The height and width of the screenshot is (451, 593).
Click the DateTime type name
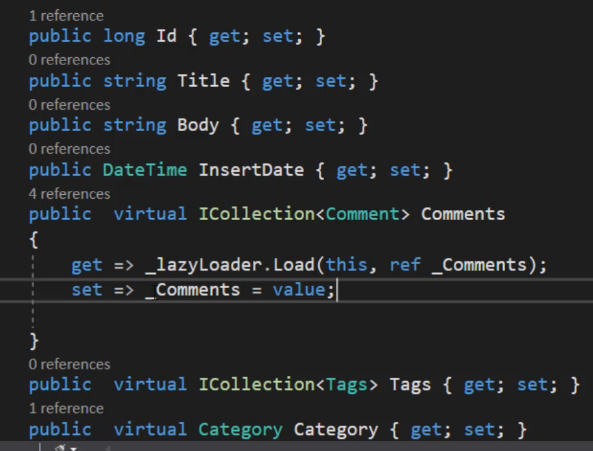[145, 170]
